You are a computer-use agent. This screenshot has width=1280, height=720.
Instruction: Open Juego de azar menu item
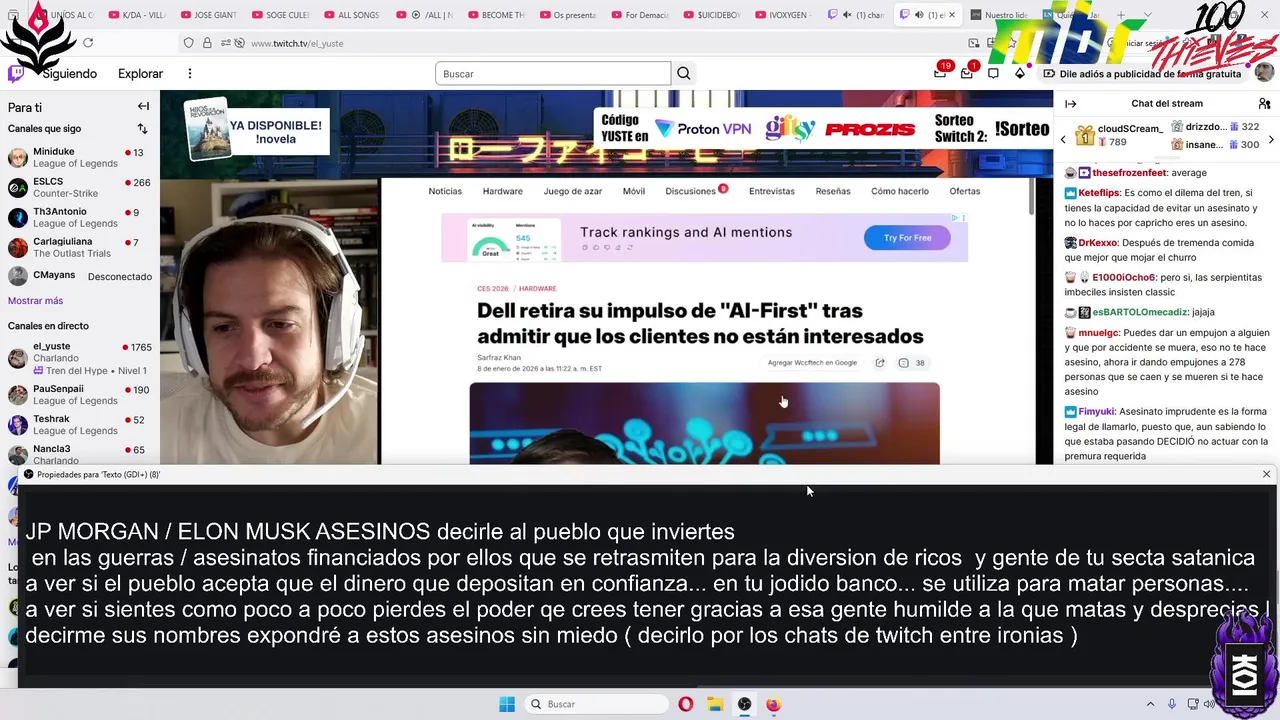572,191
